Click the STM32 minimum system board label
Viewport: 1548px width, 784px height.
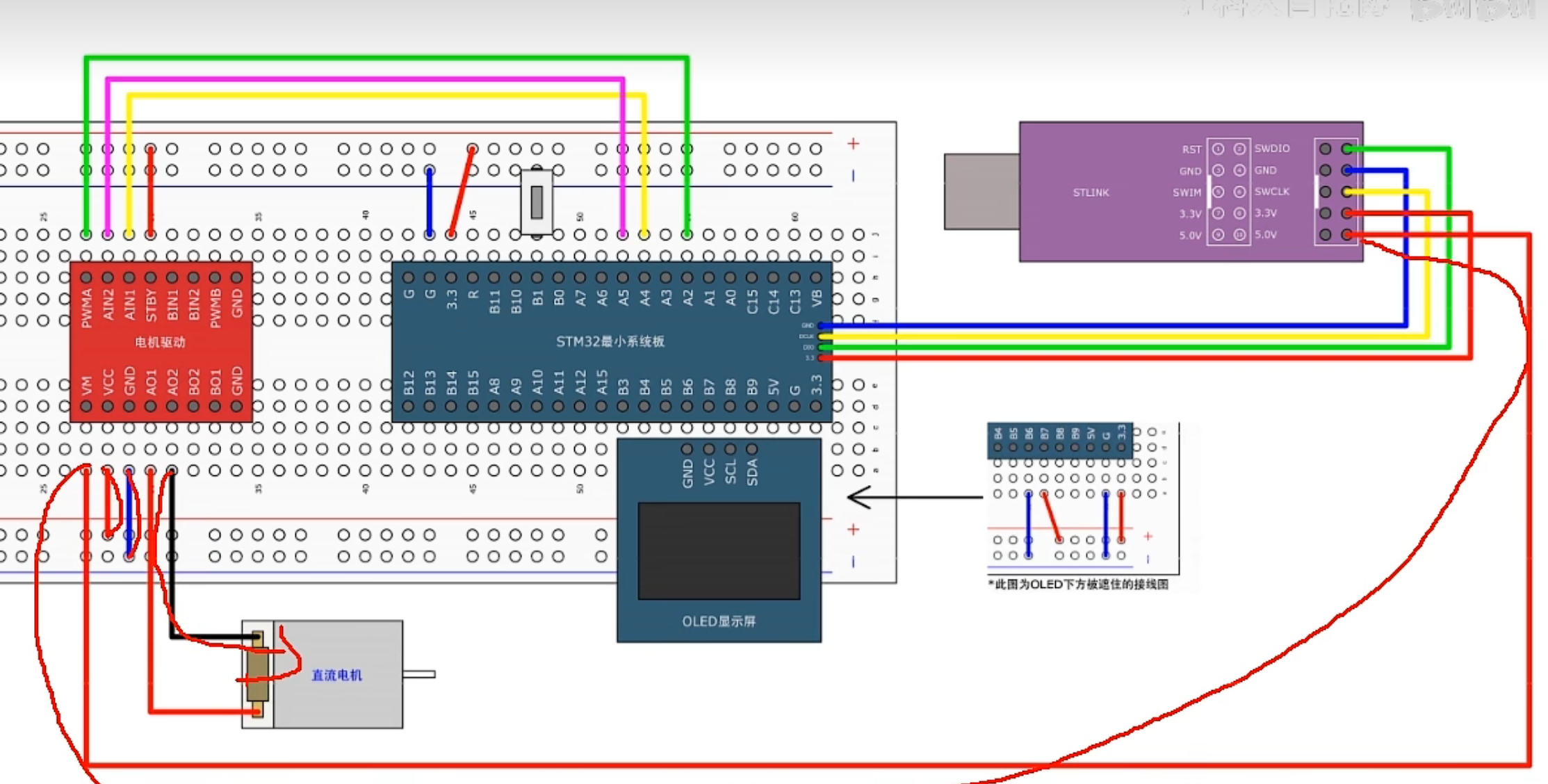click(x=610, y=341)
